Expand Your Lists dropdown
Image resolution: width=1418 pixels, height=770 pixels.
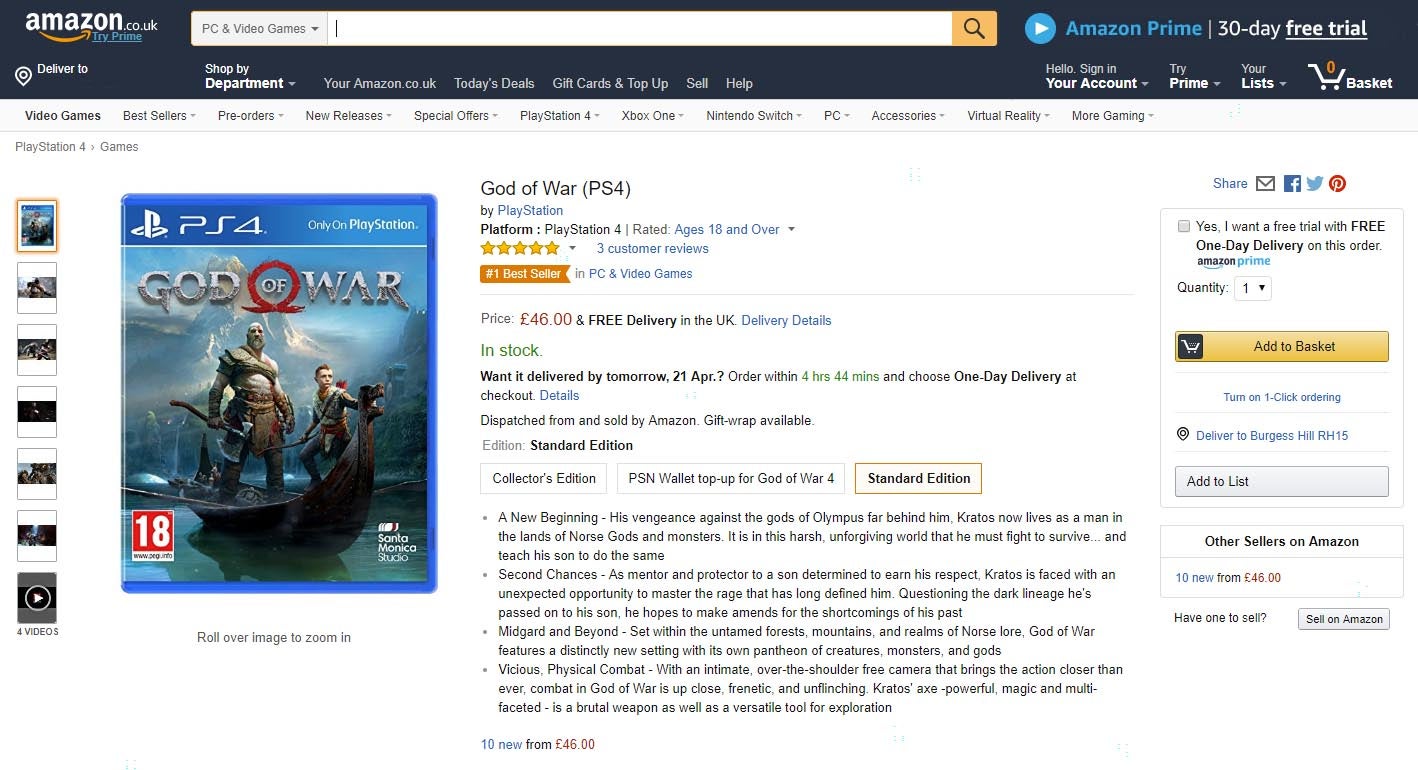click(x=1264, y=76)
